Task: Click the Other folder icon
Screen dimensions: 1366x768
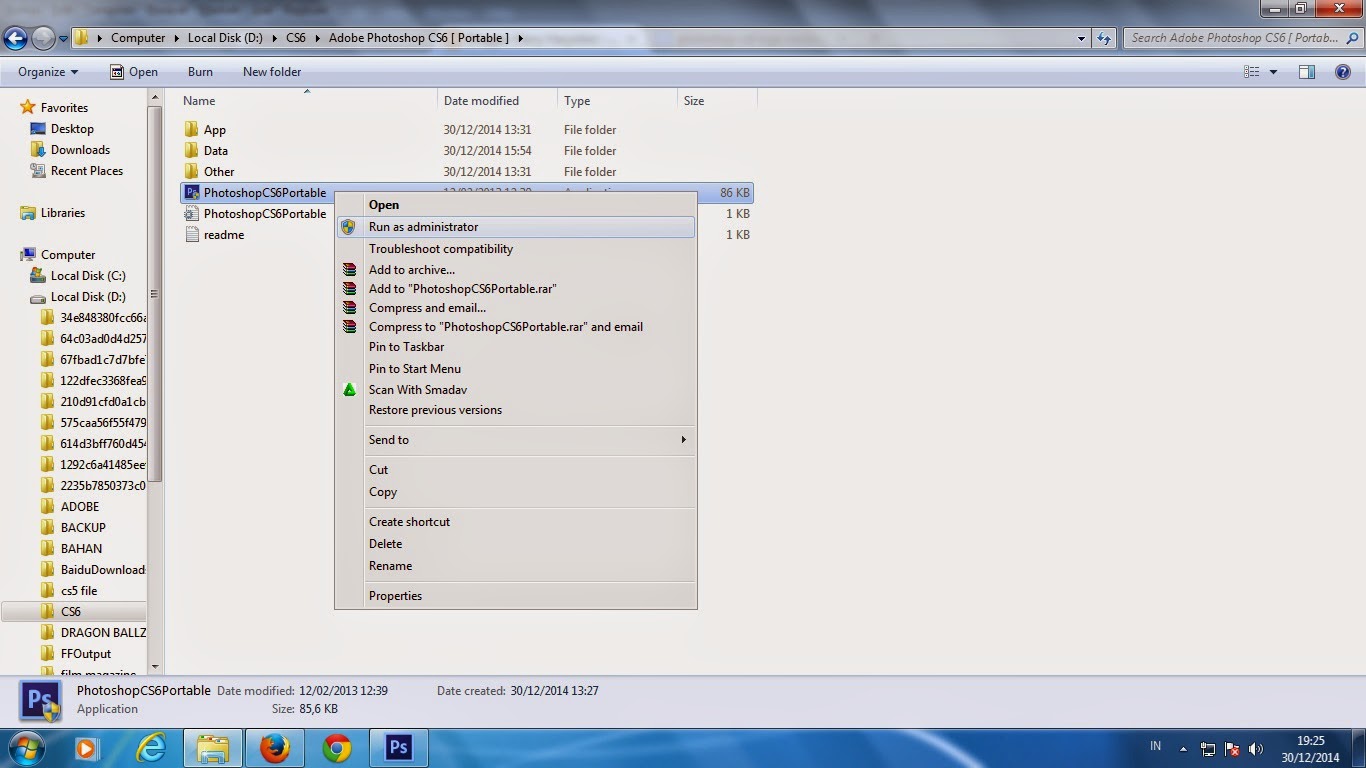Action: (192, 172)
